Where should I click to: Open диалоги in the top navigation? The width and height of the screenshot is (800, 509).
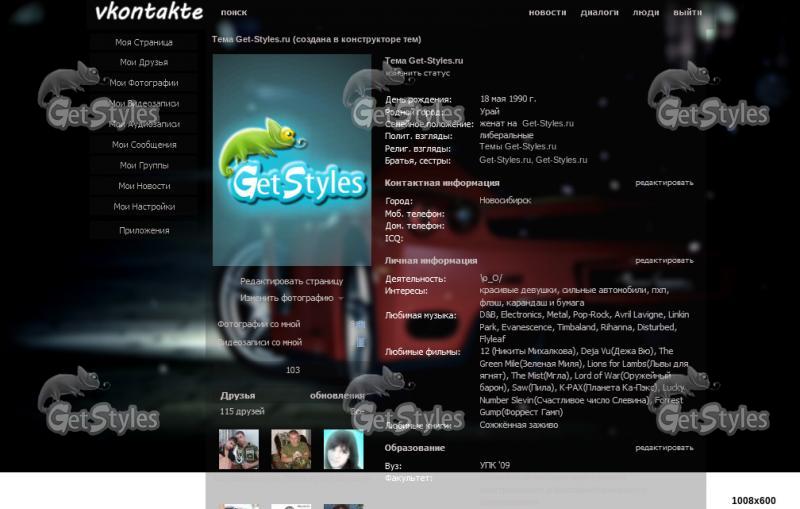click(599, 13)
